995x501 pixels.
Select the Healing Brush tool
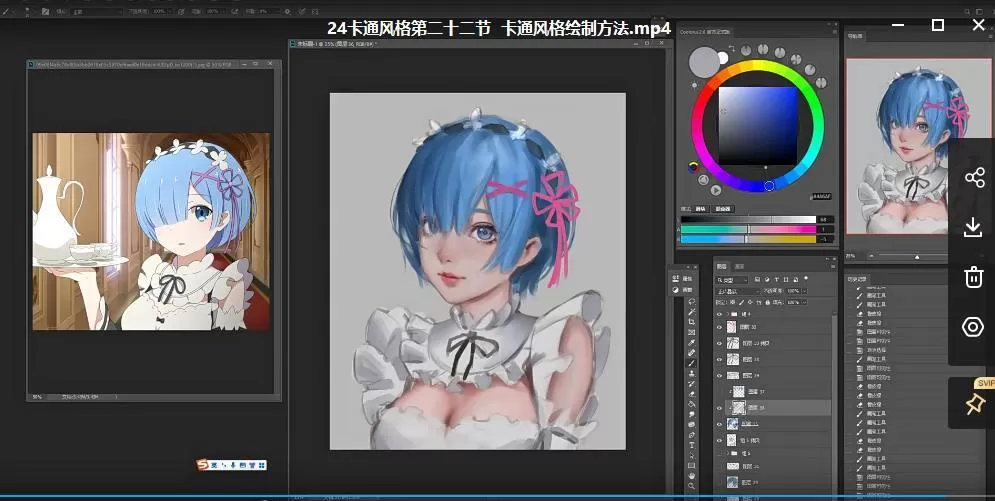point(692,353)
